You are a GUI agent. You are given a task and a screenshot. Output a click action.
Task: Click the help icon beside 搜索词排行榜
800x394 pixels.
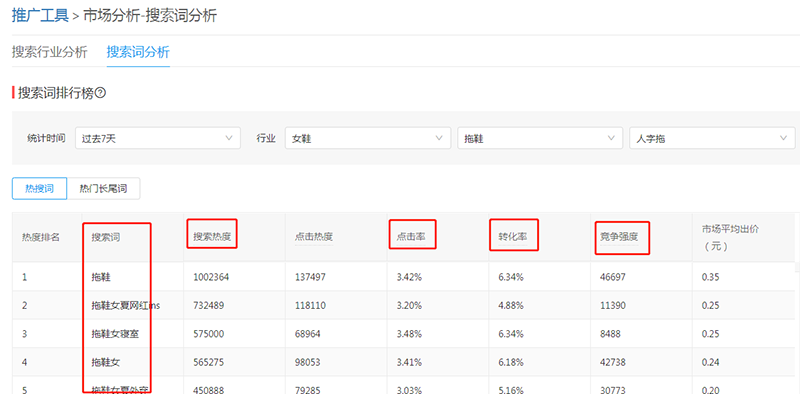101,93
